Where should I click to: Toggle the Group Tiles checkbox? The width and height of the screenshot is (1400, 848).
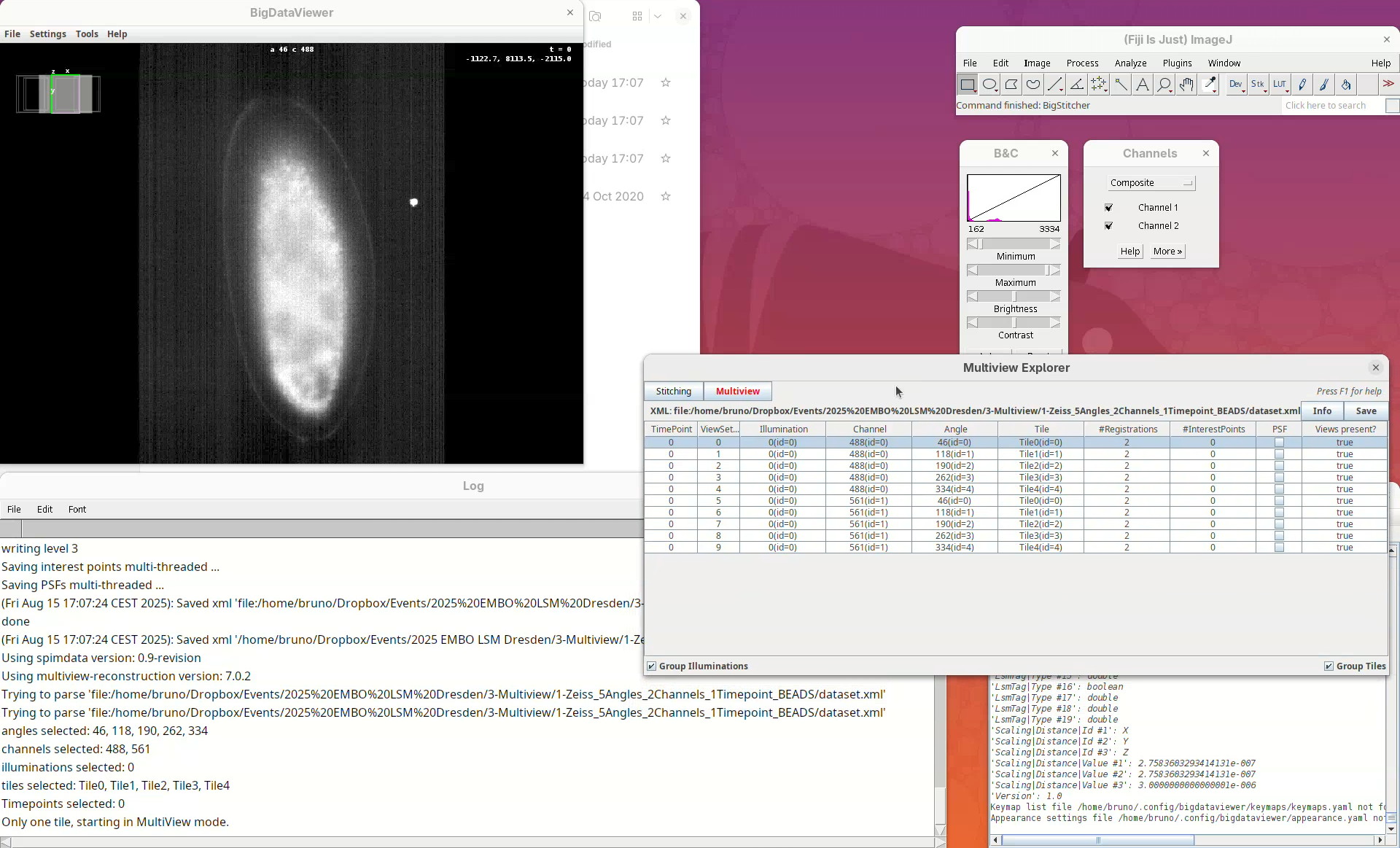click(x=1329, y=666)
